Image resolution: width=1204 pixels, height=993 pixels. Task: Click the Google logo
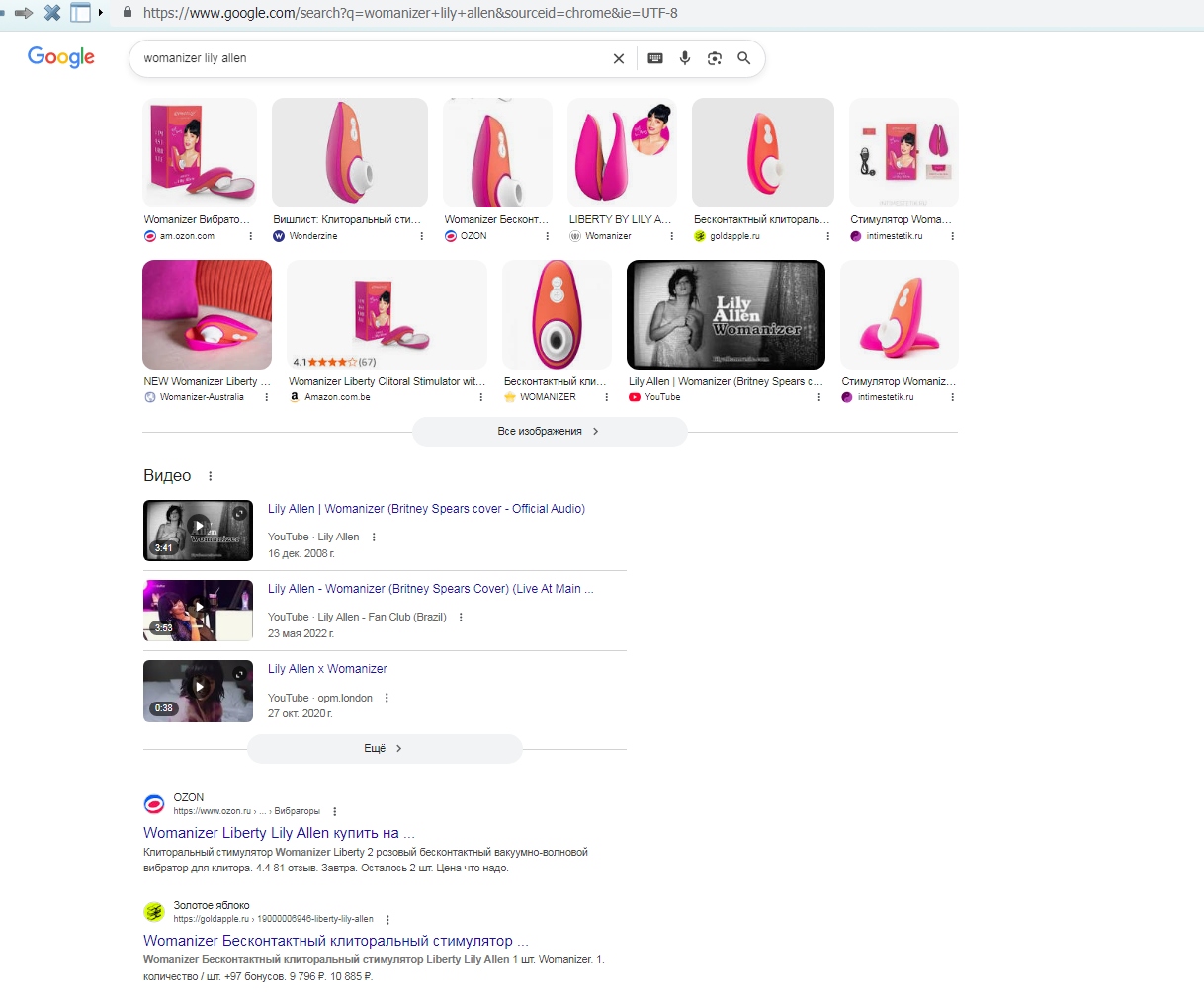pos(61,57)
